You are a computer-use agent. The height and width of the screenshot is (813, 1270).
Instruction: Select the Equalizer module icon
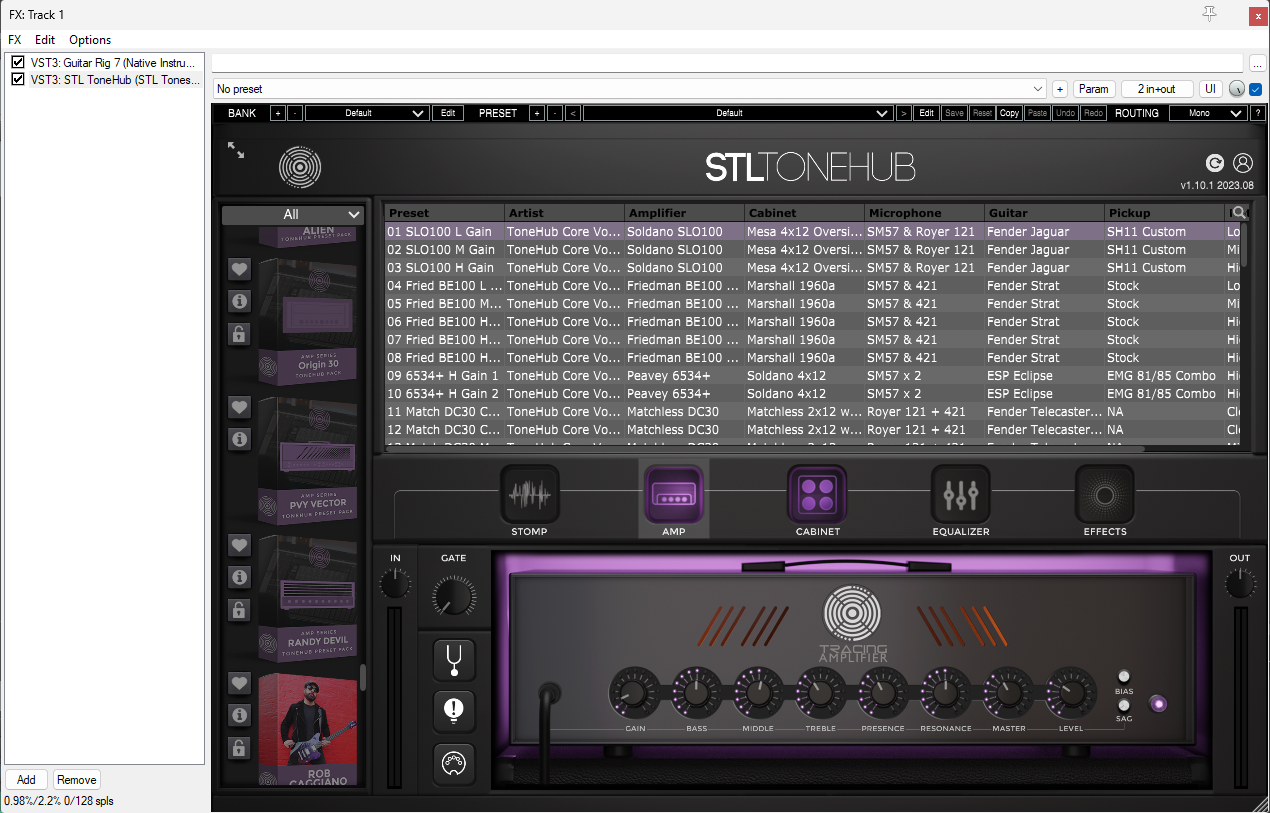point(961,494)
